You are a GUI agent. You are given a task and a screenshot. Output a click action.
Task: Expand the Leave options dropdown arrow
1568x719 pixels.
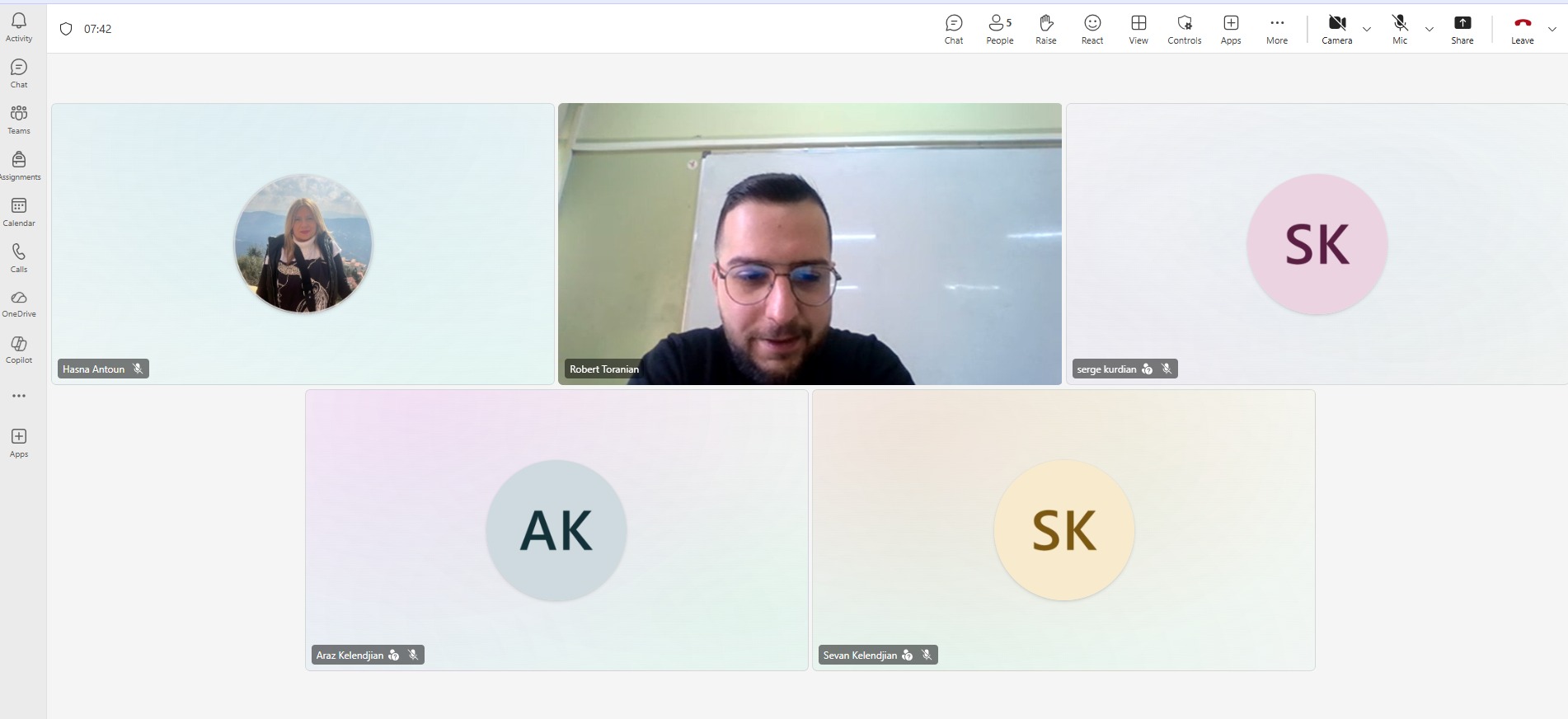click(1552, 30)
